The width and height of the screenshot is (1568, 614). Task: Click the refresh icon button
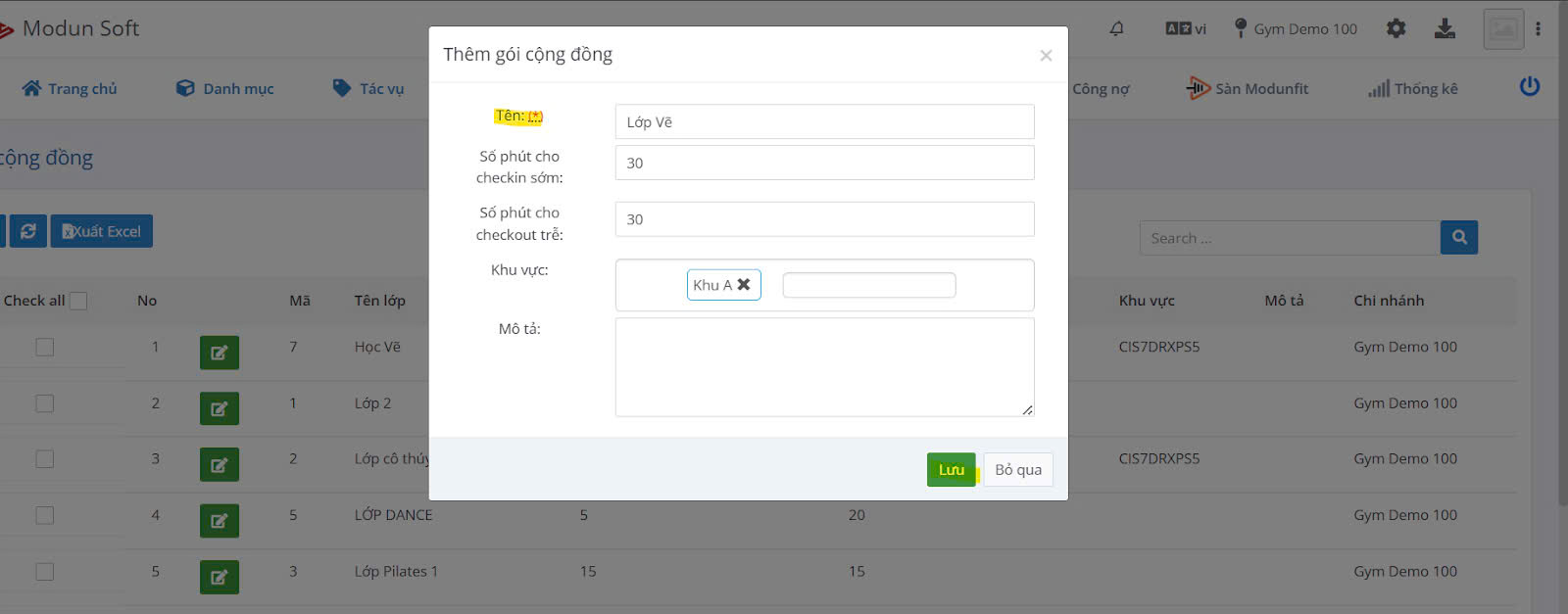[28, 231]
